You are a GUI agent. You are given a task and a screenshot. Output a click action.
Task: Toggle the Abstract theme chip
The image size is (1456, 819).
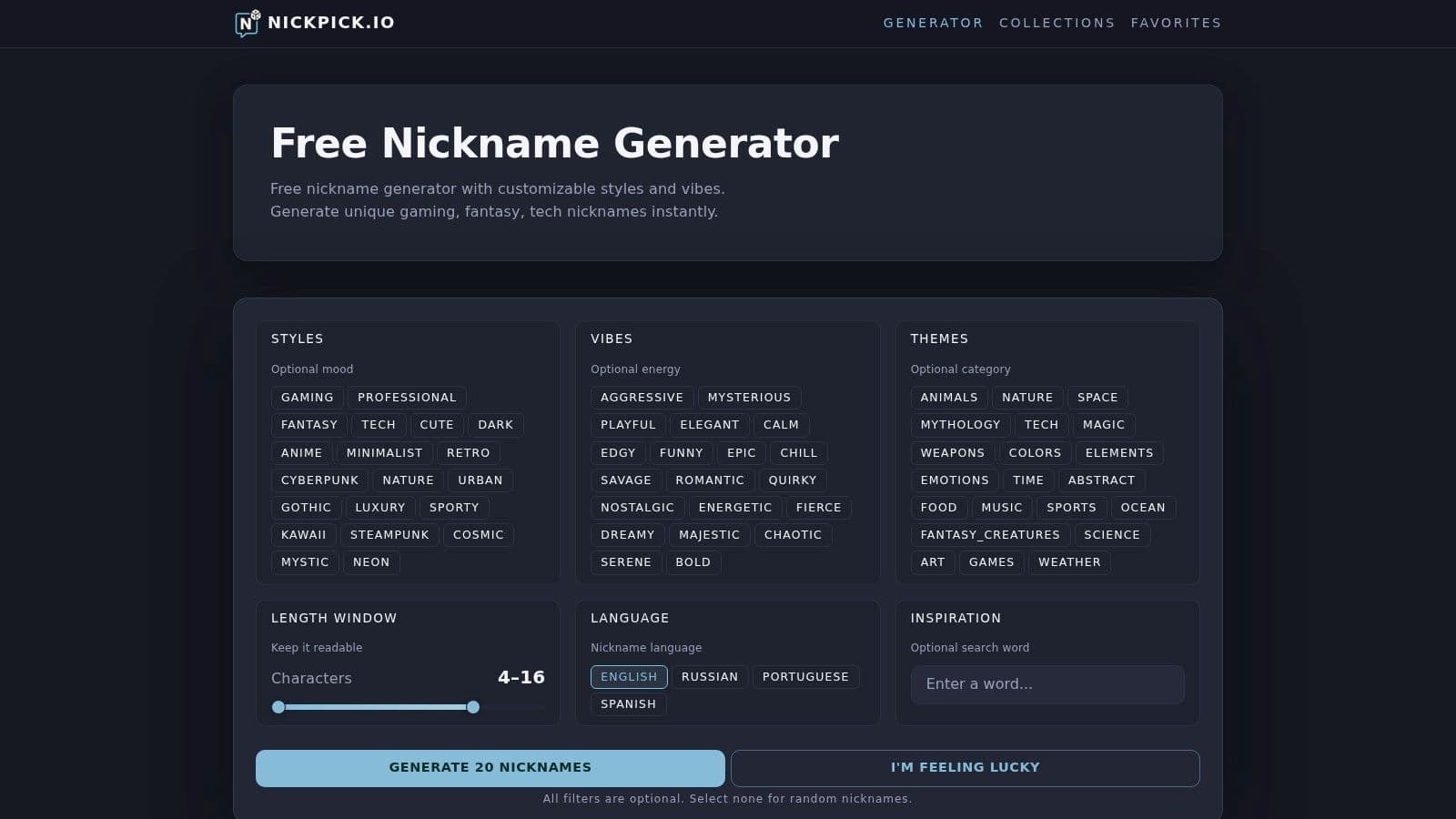tap(1101, 480)
